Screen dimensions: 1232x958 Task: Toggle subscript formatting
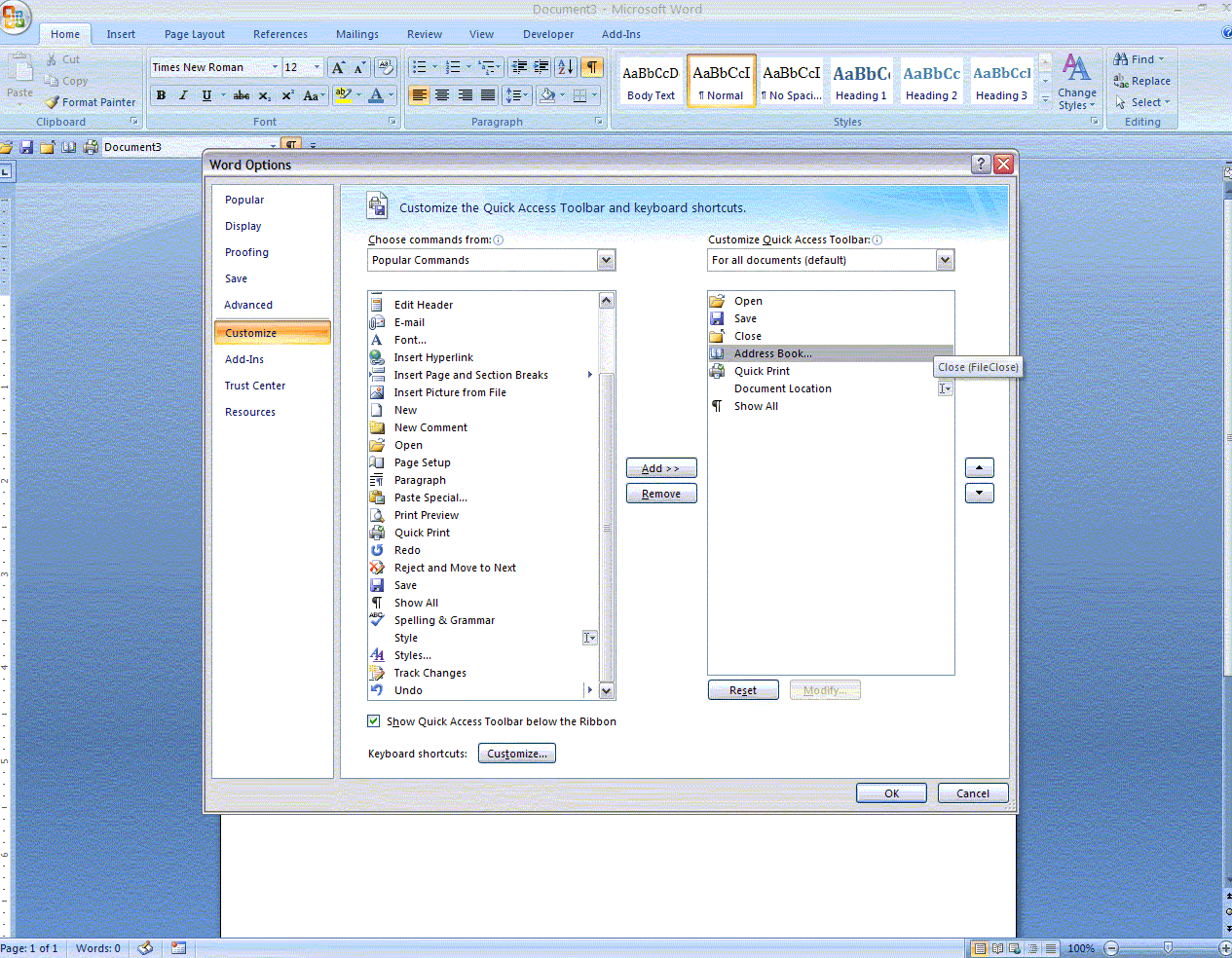pyautogui.click(x=265, y=95)
